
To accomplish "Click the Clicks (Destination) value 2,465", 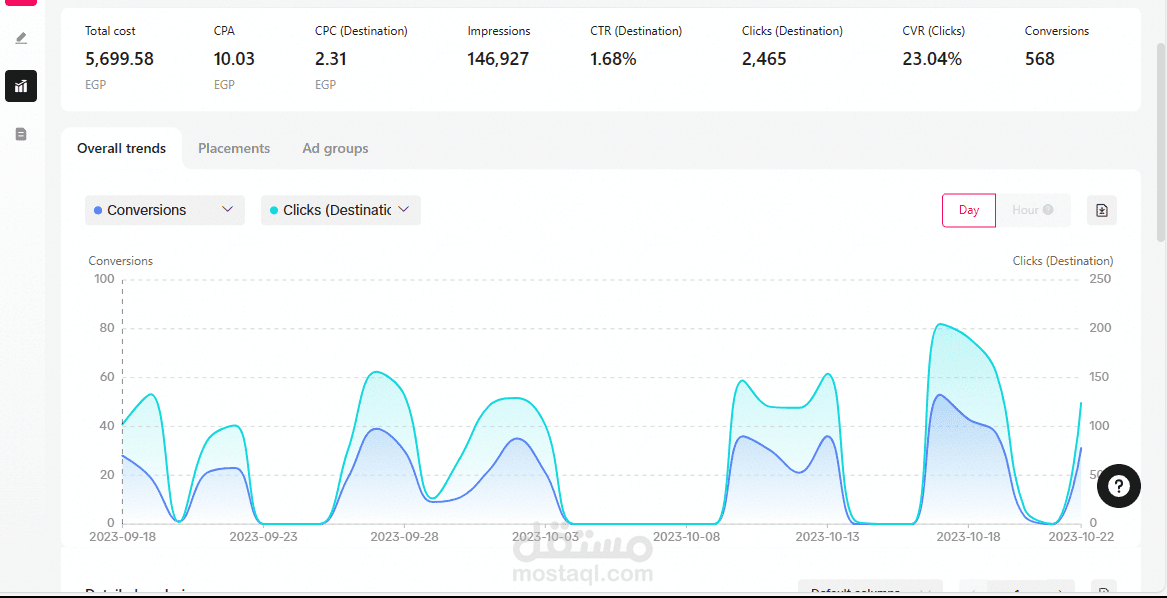I will (764, 59).
